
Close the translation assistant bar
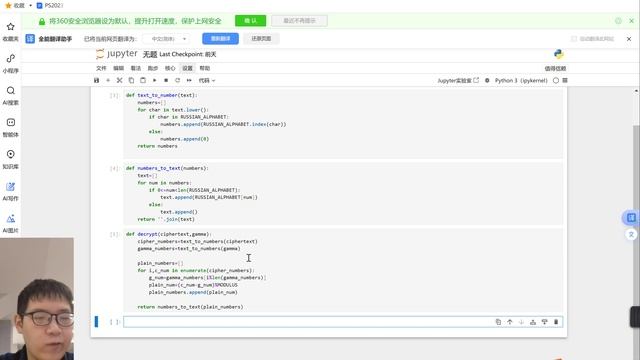(x=629, y=39)
